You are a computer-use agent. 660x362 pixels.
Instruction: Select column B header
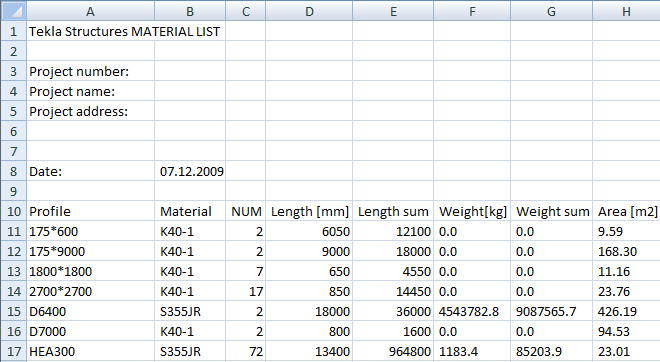pos(190,11)
